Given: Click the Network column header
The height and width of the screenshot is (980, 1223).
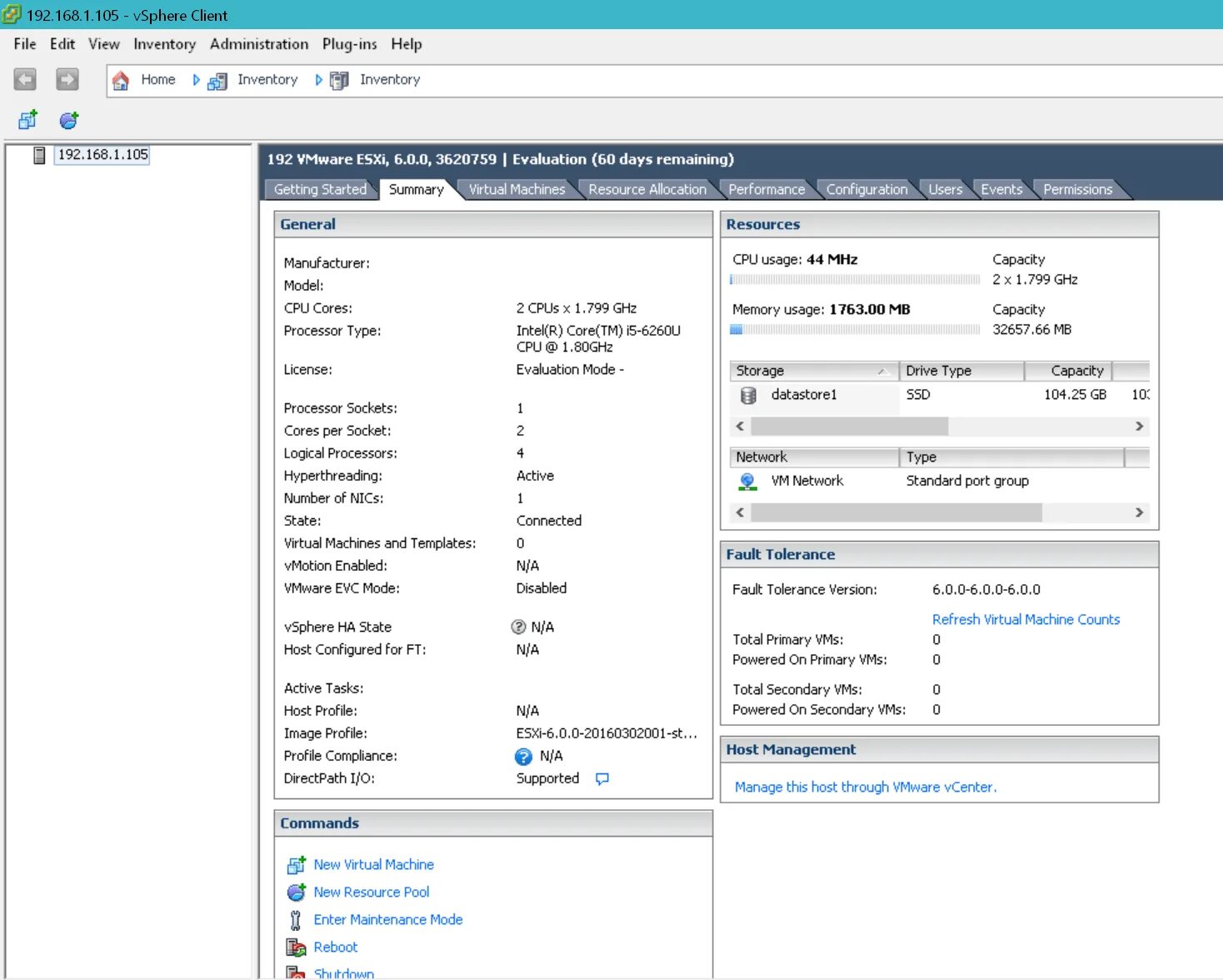Looking at the screenshot, I should 814,457.
